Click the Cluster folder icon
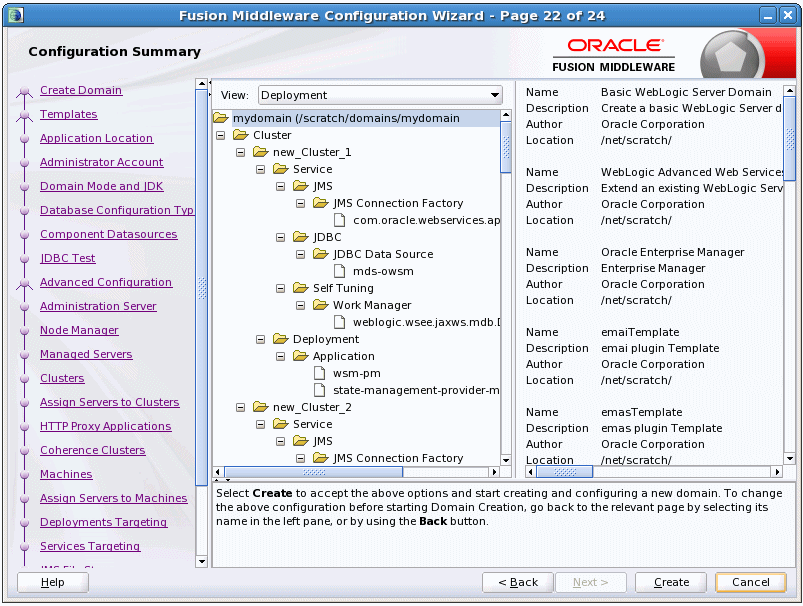 (x=241, y=135)
